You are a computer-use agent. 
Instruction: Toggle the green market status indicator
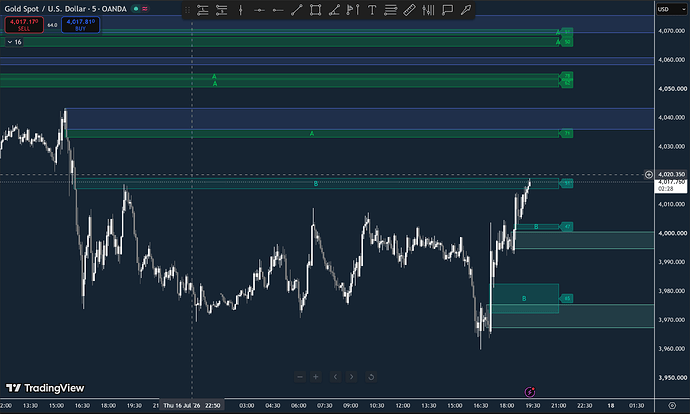(136, 9)
